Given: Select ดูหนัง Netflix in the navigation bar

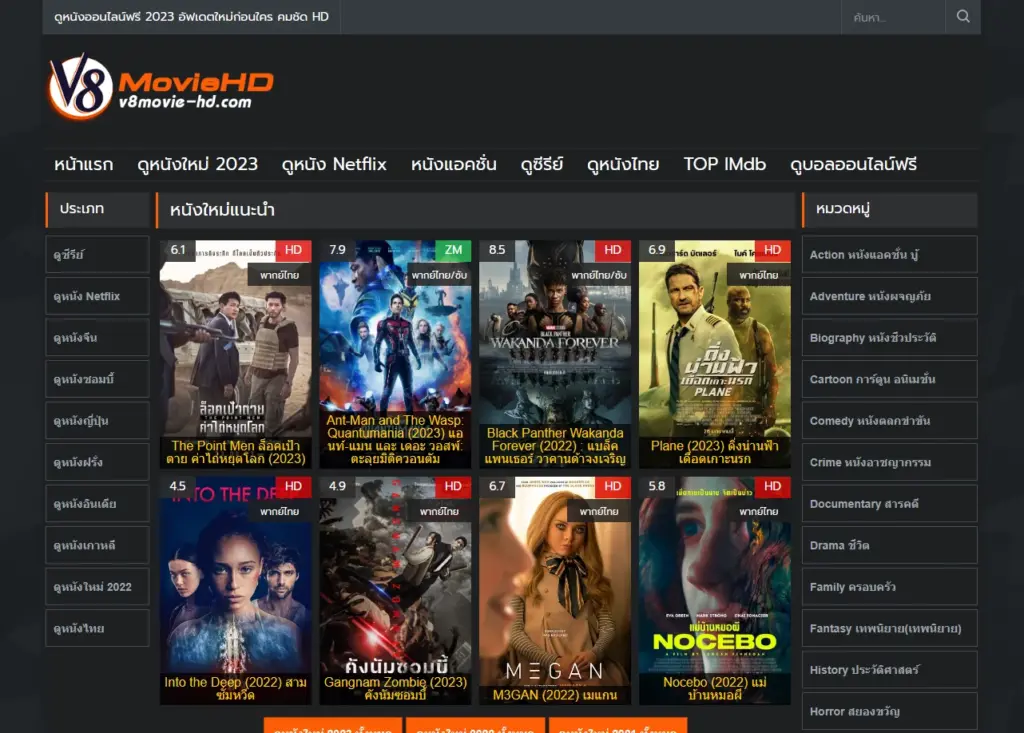Looking at the screenshot, I should point(334,164).
